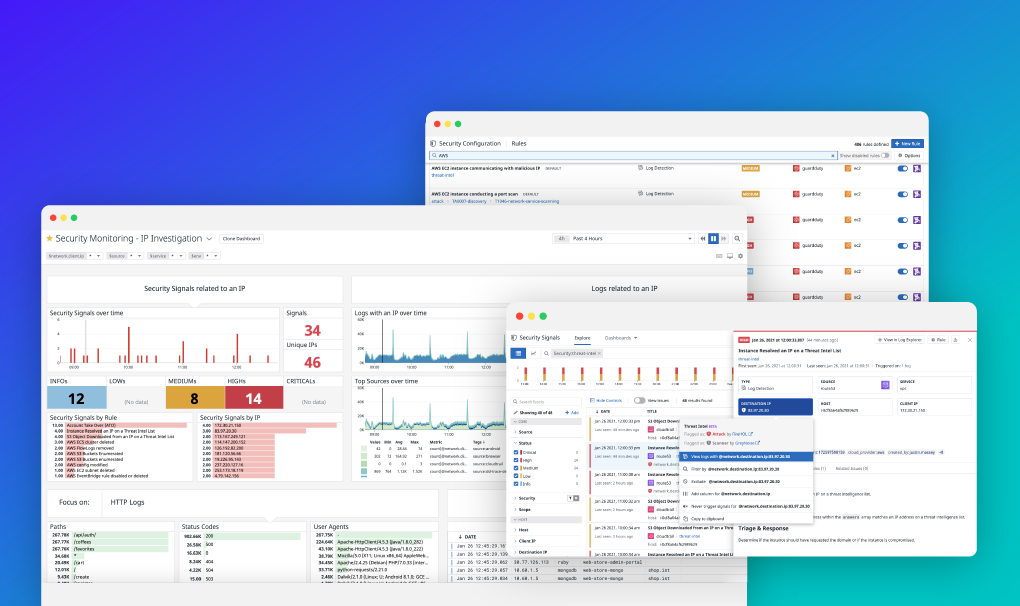Toggle Show disabled rules
This screenshot has height=606, width=1020.
pos(885,156)
